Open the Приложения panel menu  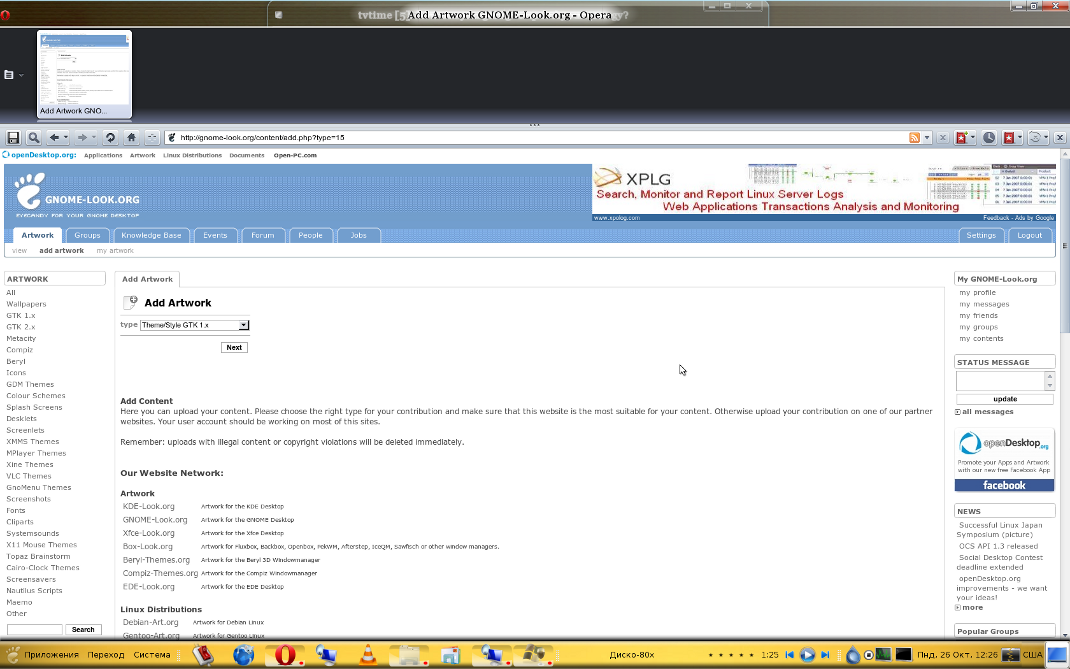(x=51, y=655)
